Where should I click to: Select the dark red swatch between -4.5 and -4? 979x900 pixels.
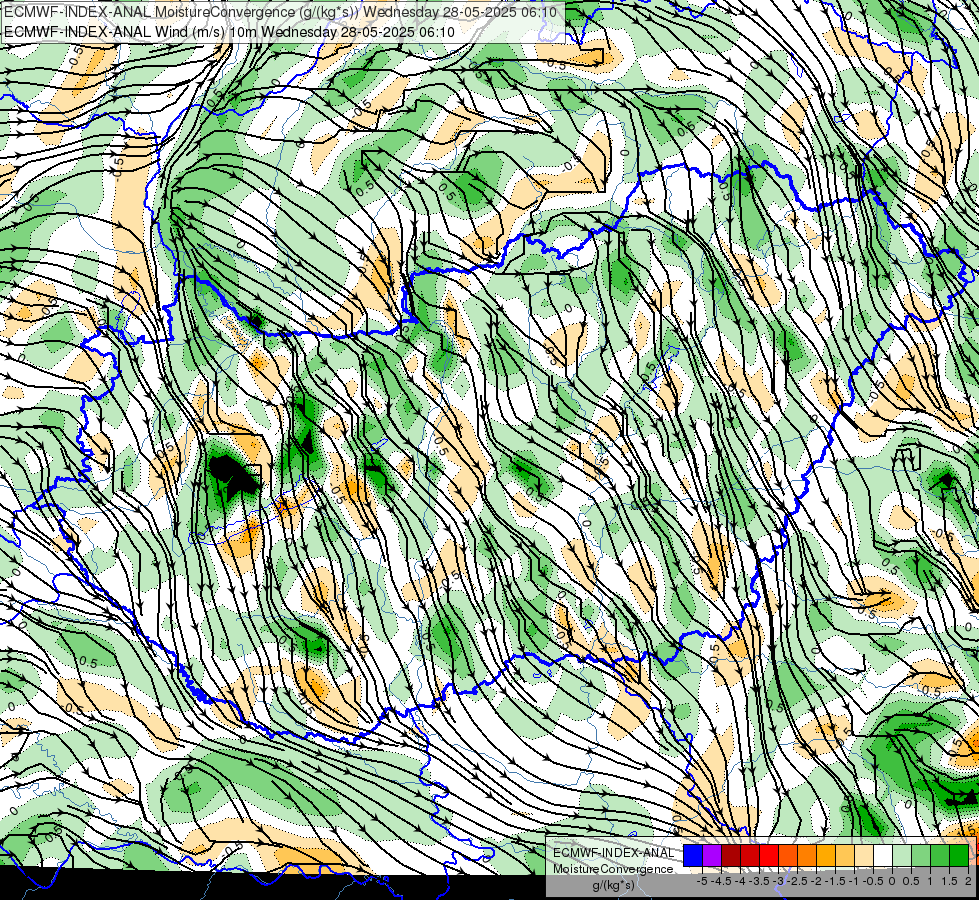click(731, 856)
